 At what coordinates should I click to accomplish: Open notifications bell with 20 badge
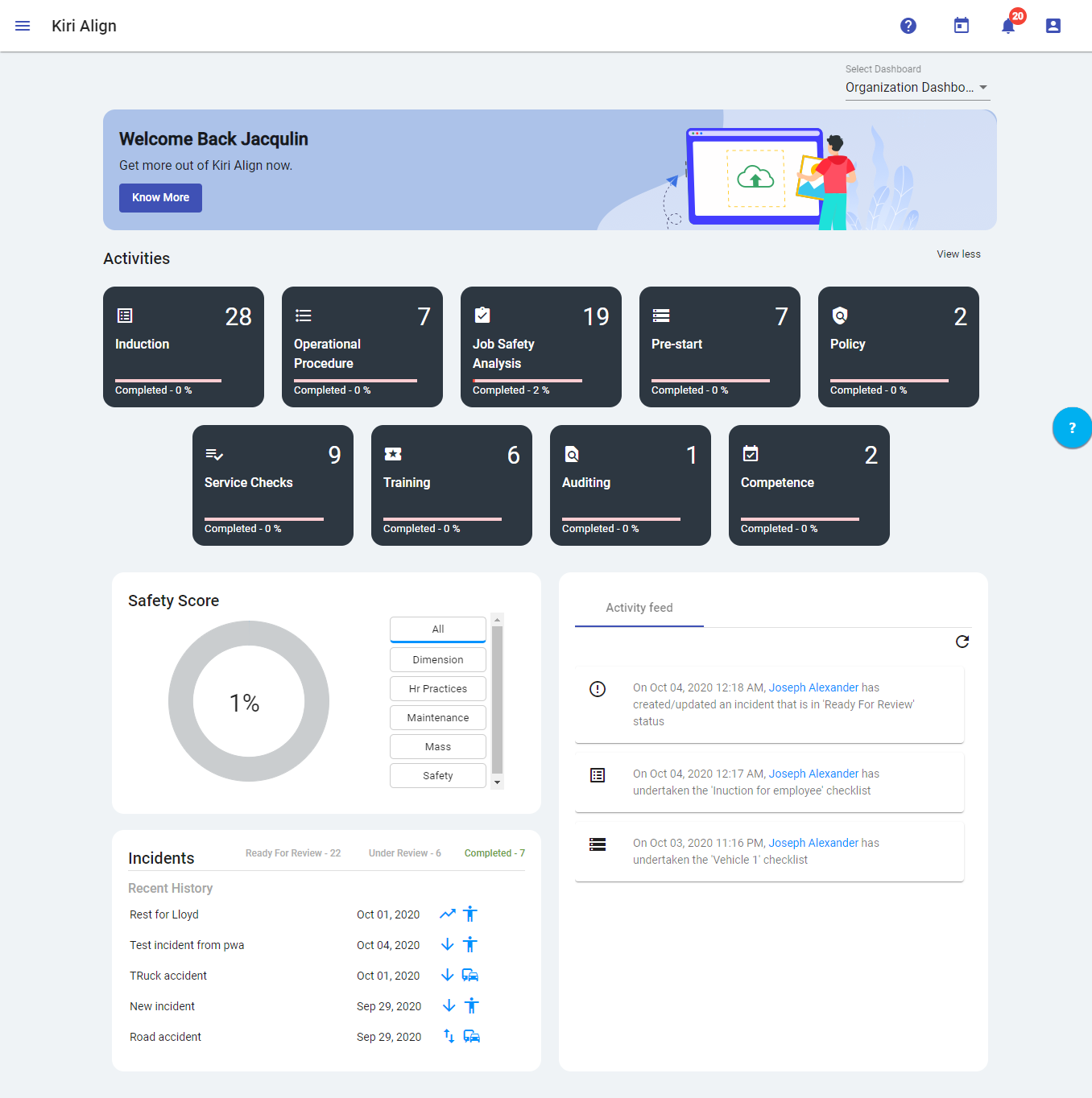tap(1009, 26)
